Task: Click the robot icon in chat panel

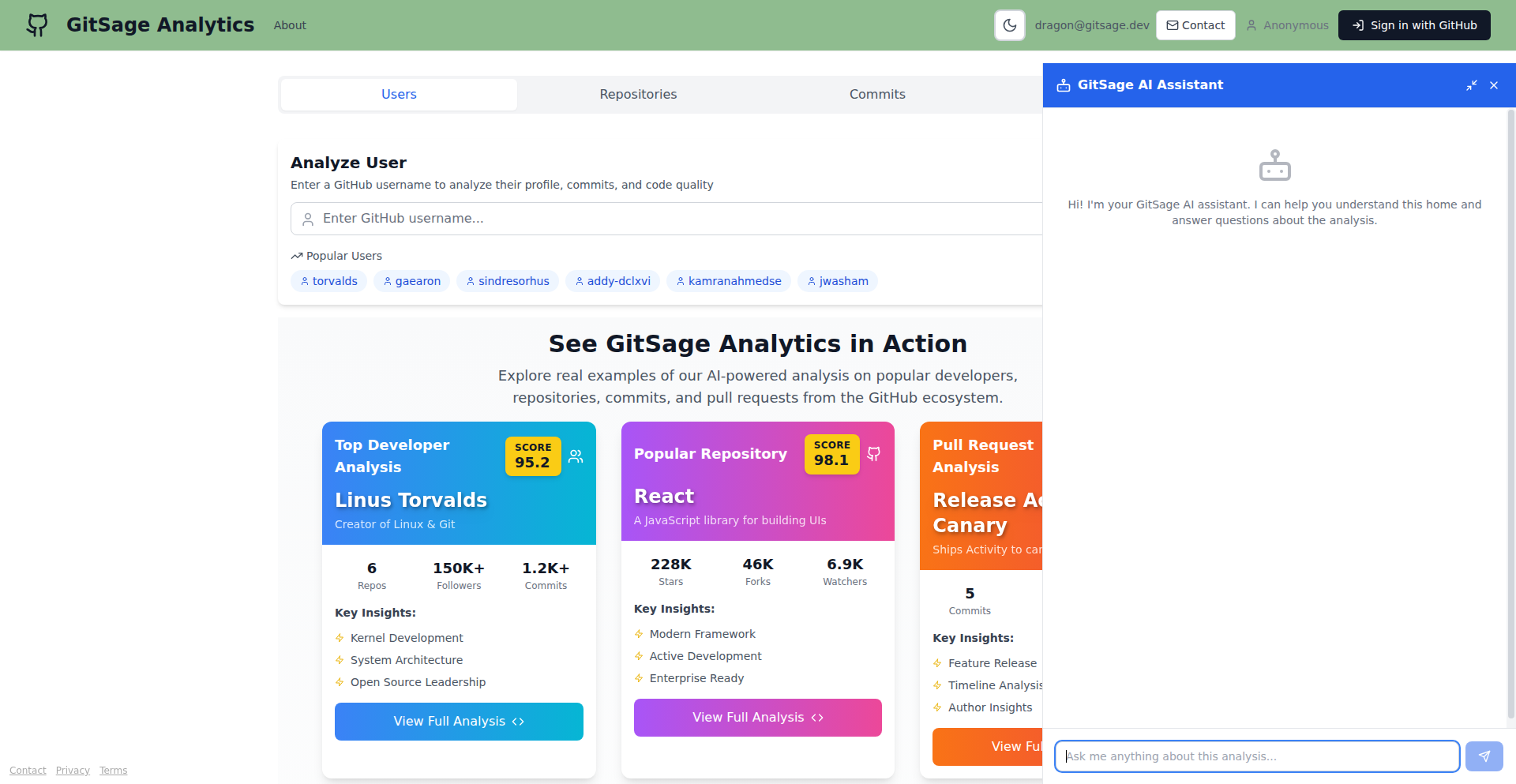Action: click(1274, 166)
